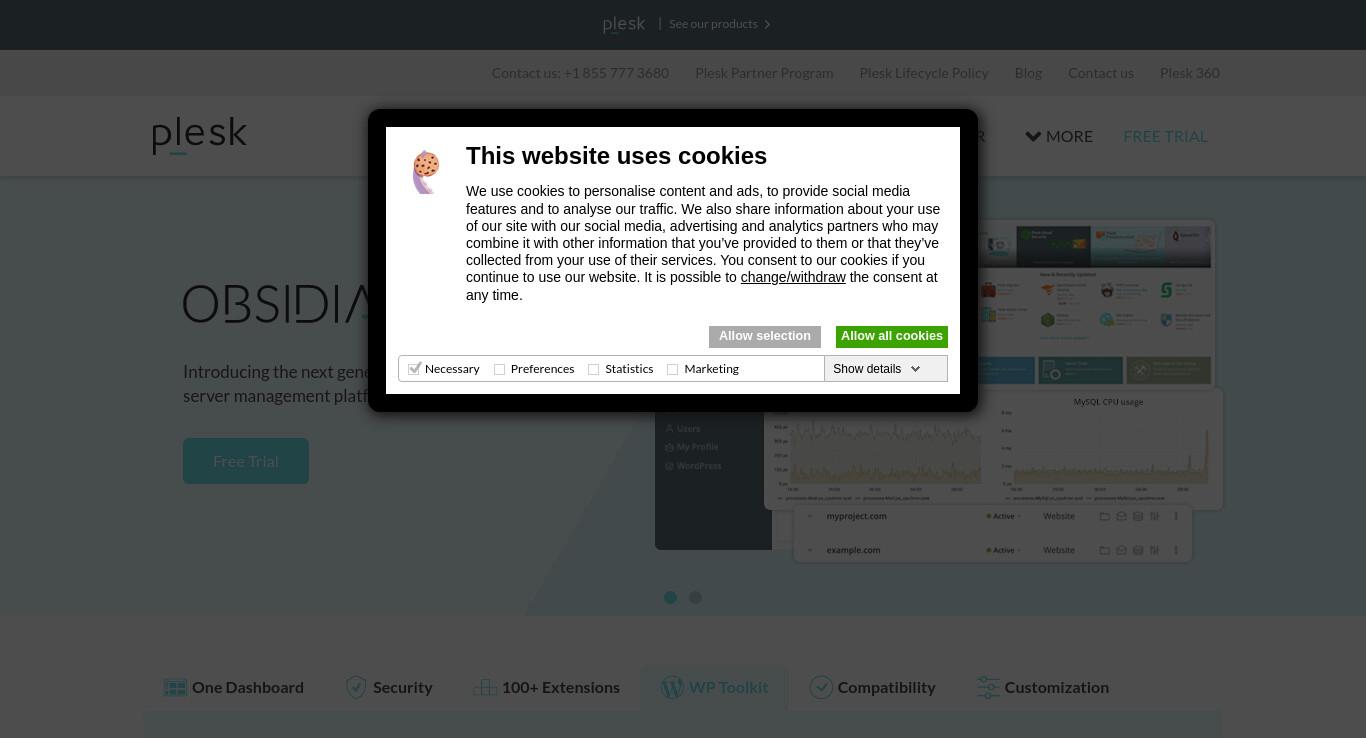Click the cookie mascot icon

click(426, 172)
